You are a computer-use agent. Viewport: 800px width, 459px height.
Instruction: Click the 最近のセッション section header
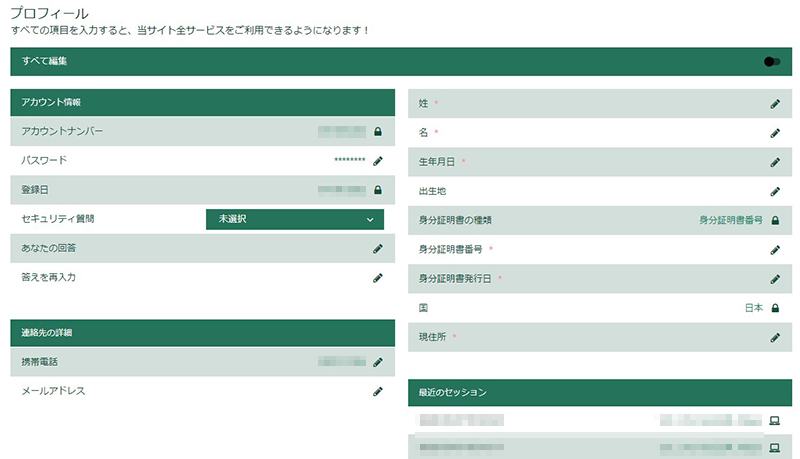[x=600, y=393]
